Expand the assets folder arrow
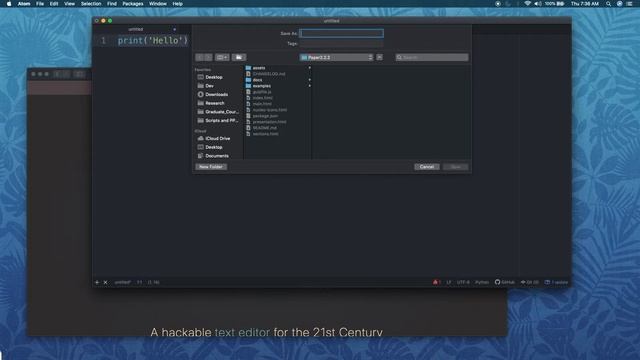This screenshot has height=360, width=640. coord(309,68)
